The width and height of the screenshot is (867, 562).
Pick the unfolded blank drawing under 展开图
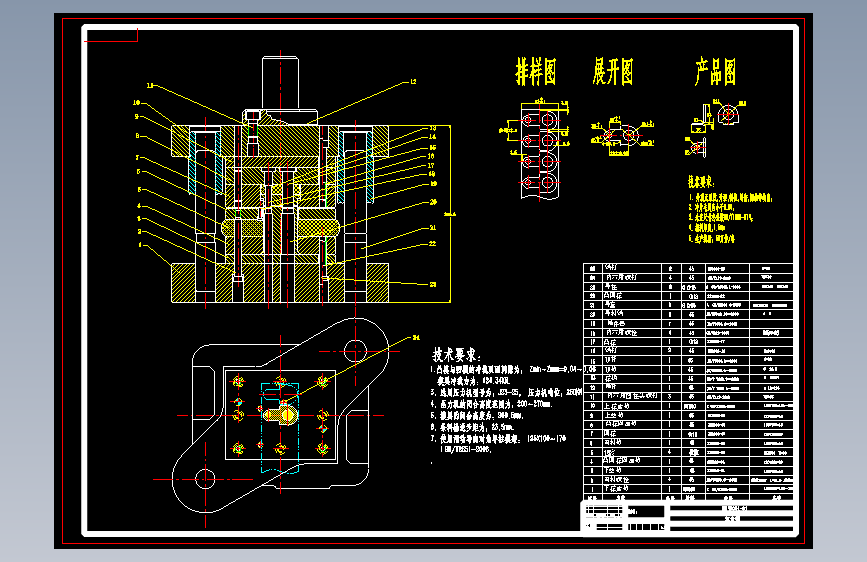click(x=622, y=136)
